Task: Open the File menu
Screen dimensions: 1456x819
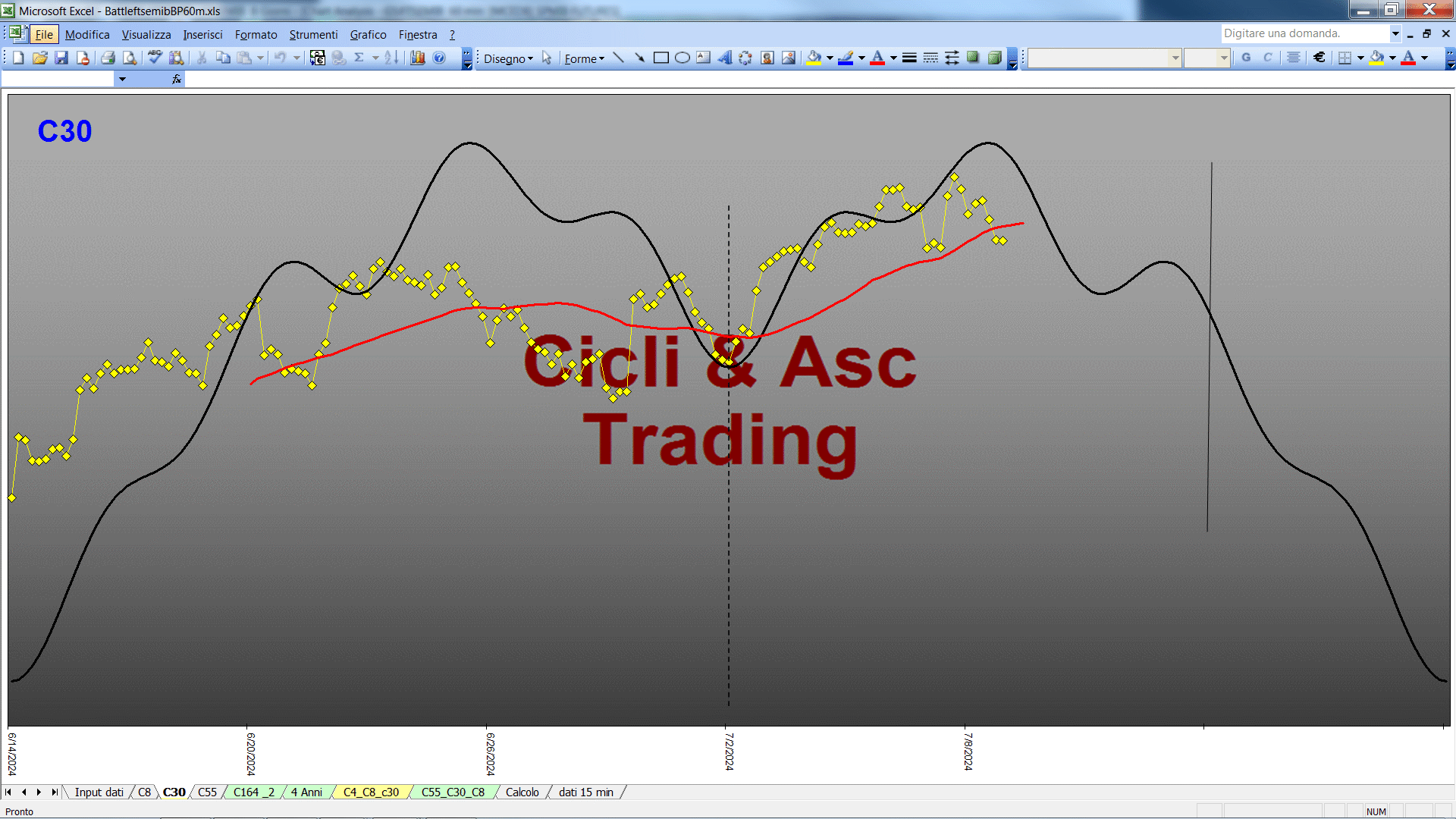Action: [44, 34]
